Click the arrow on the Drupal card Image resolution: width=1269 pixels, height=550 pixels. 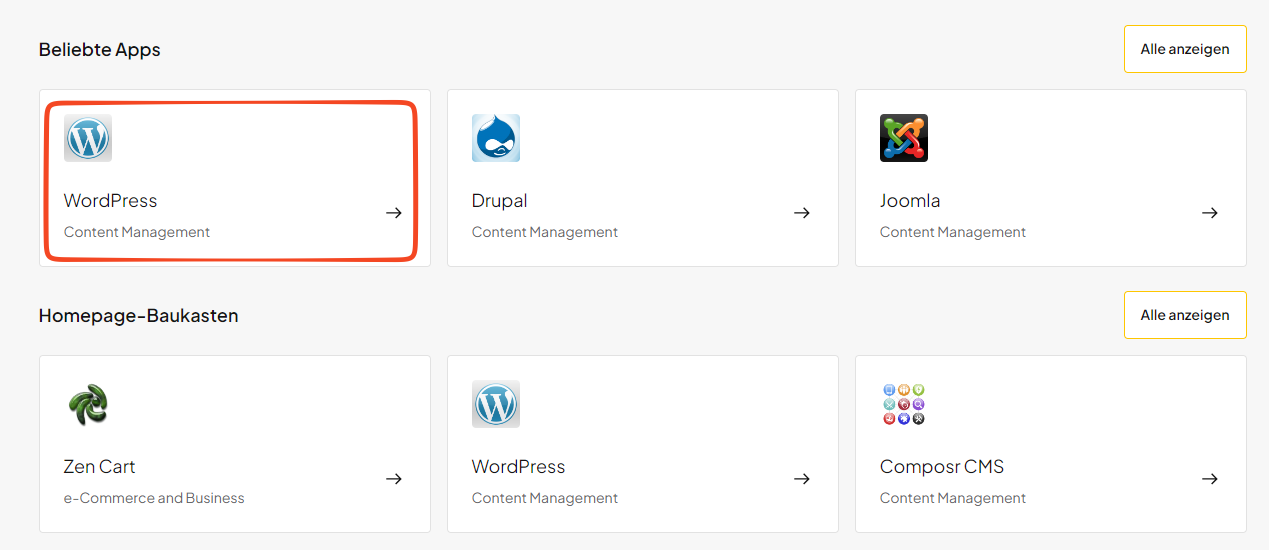coord(802,213)
